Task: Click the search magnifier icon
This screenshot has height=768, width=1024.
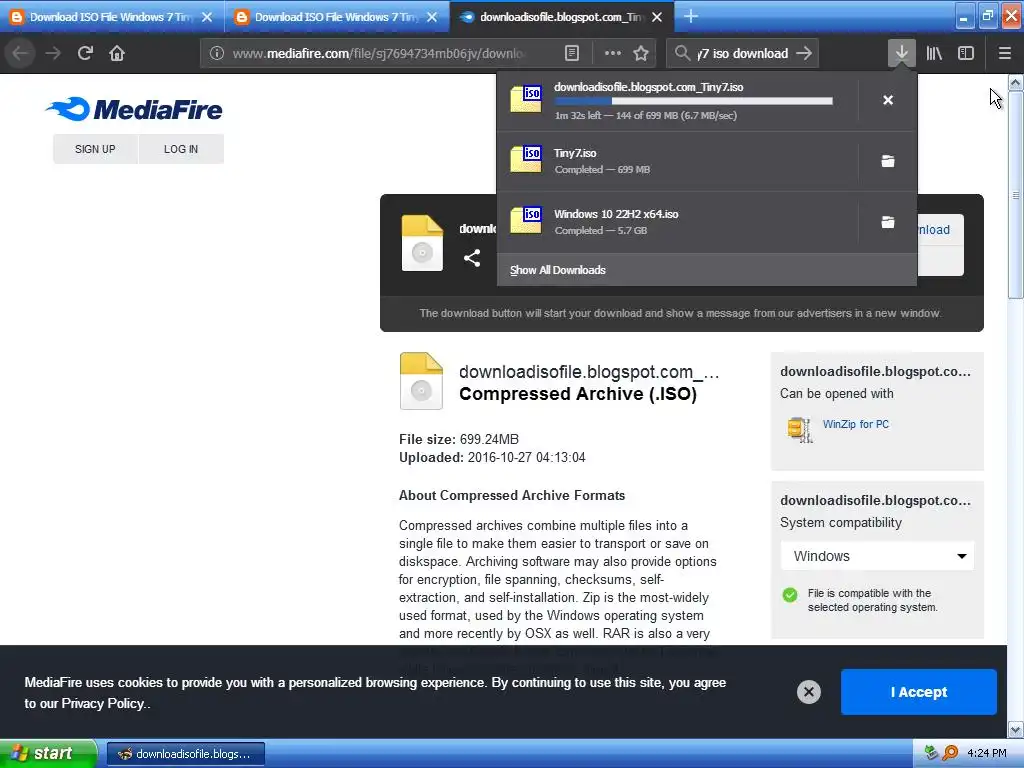Action: point(682,53)
